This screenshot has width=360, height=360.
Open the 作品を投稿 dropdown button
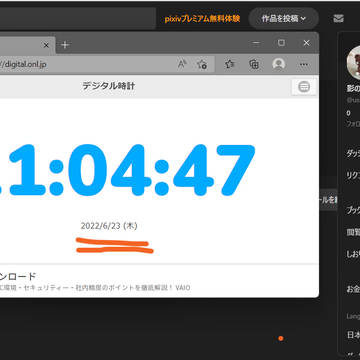point(284,19)
